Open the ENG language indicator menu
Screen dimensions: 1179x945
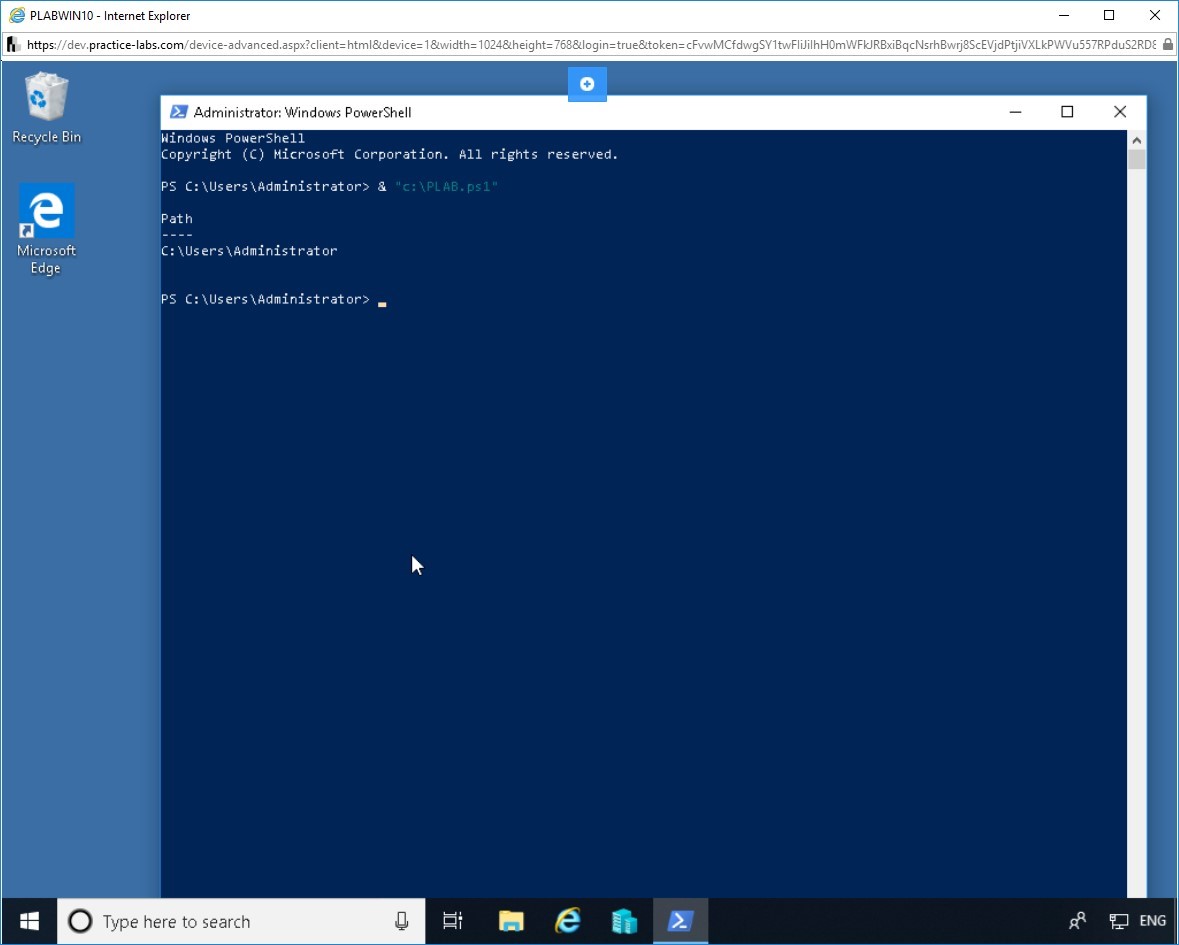pyautogui.click(x=1152, y=921)
